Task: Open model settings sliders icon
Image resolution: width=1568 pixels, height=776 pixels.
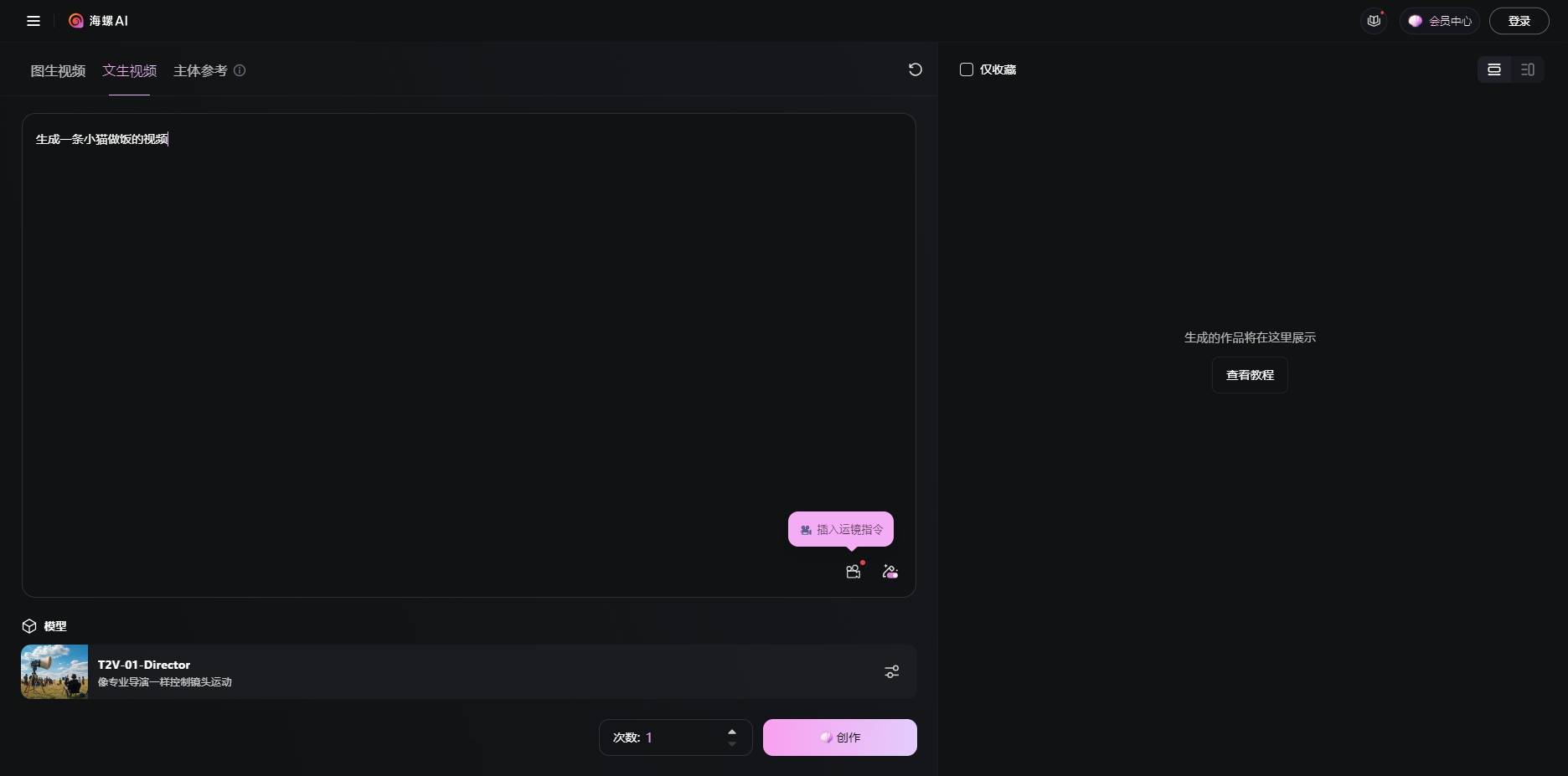Action: tap(892, 671)
